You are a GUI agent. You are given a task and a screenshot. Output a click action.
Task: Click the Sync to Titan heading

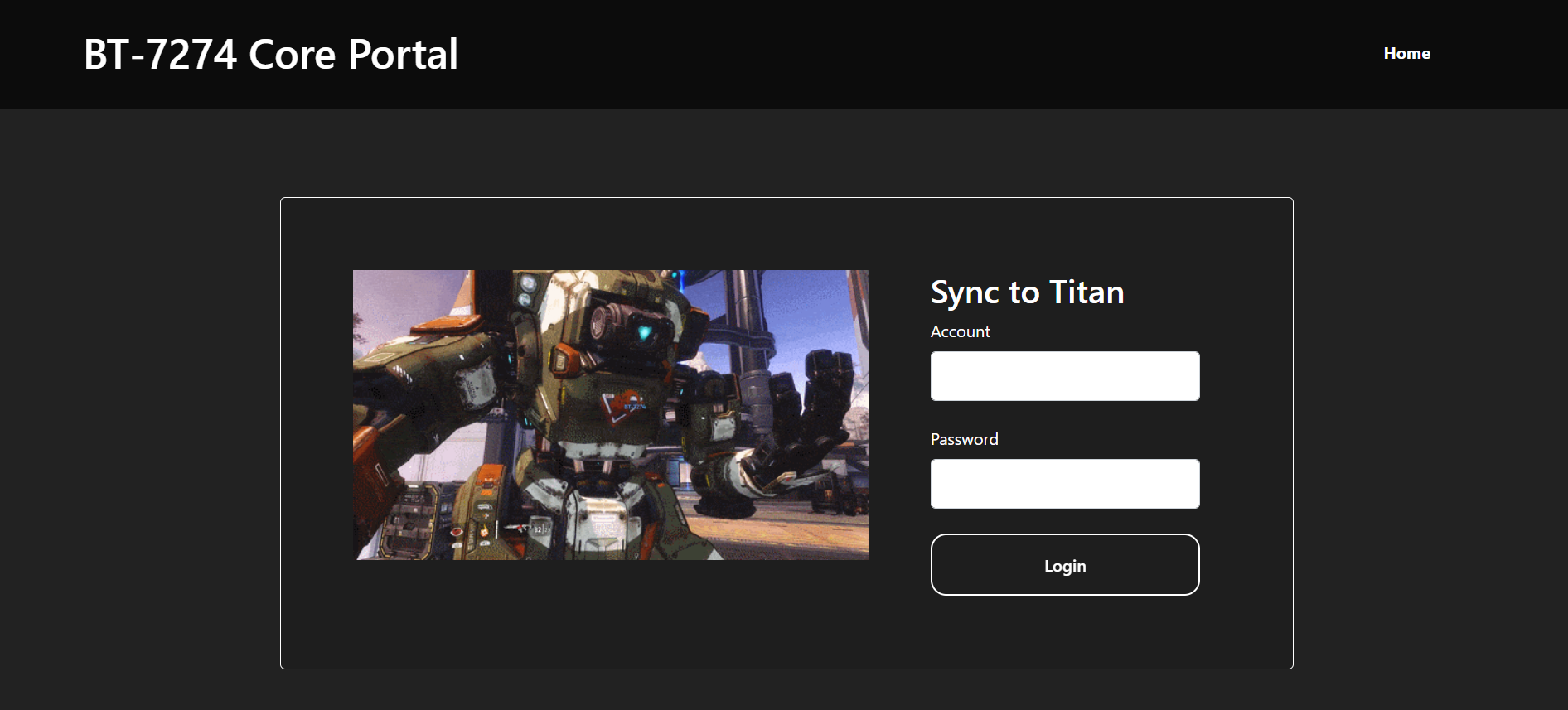pyautogui.click(x=1027, y=292)
